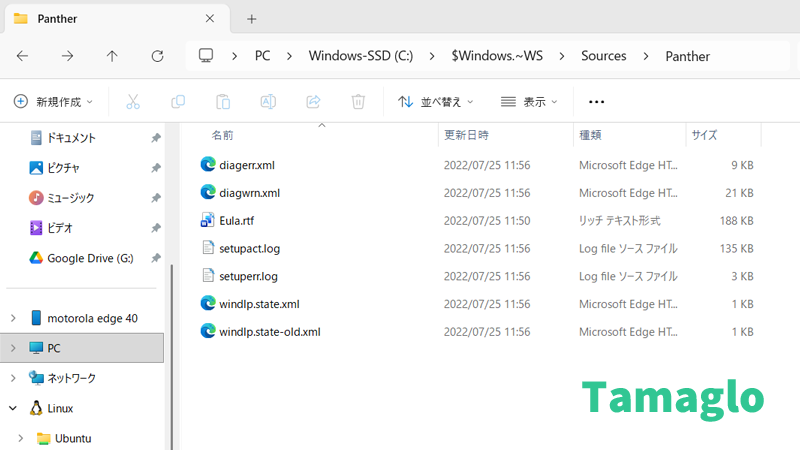800x450 pixels.
Task: Click the Rename icon in toolbar
Action: click(x=268, y=102)
